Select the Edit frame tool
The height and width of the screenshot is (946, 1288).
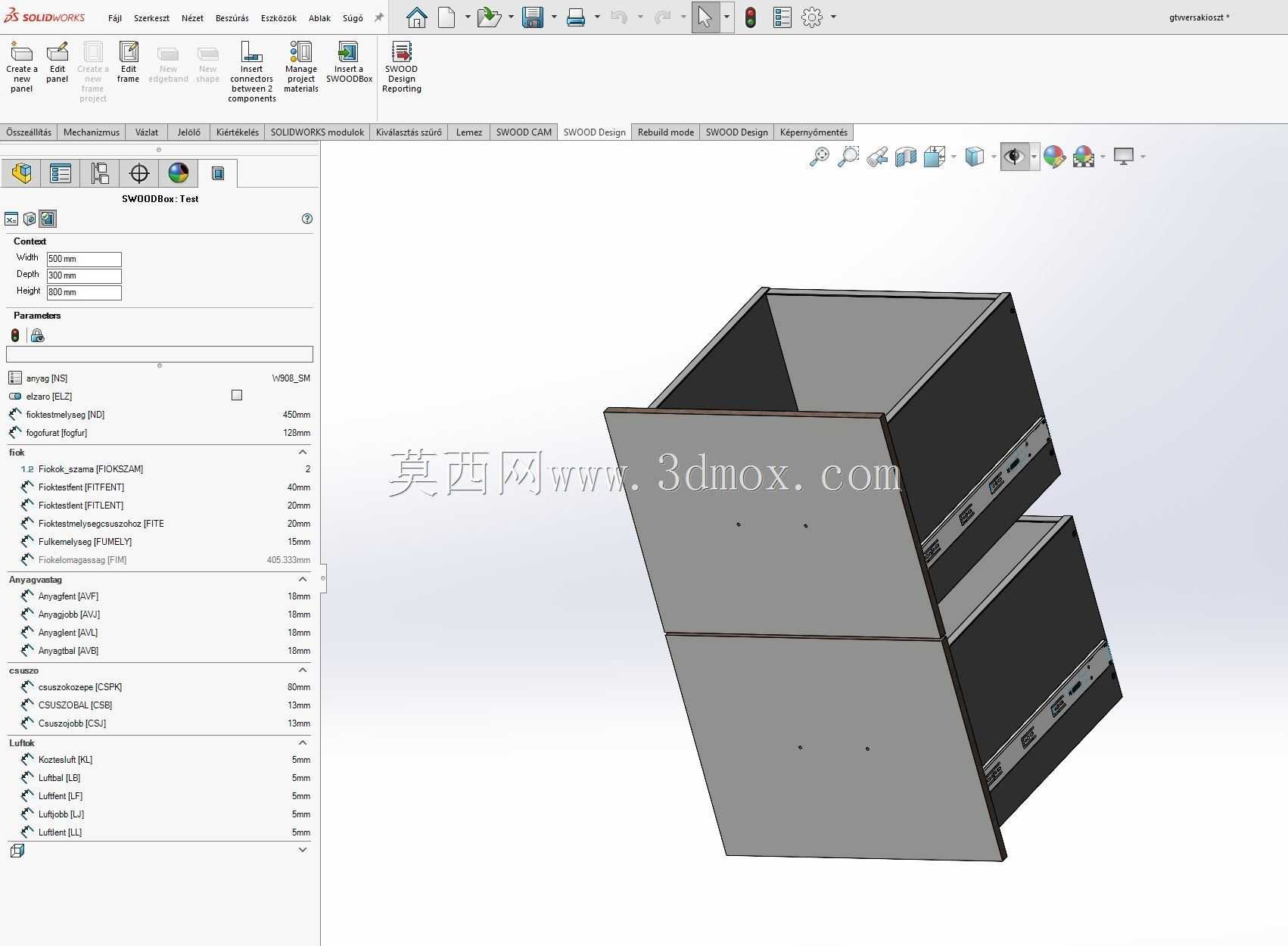[128, 62]
